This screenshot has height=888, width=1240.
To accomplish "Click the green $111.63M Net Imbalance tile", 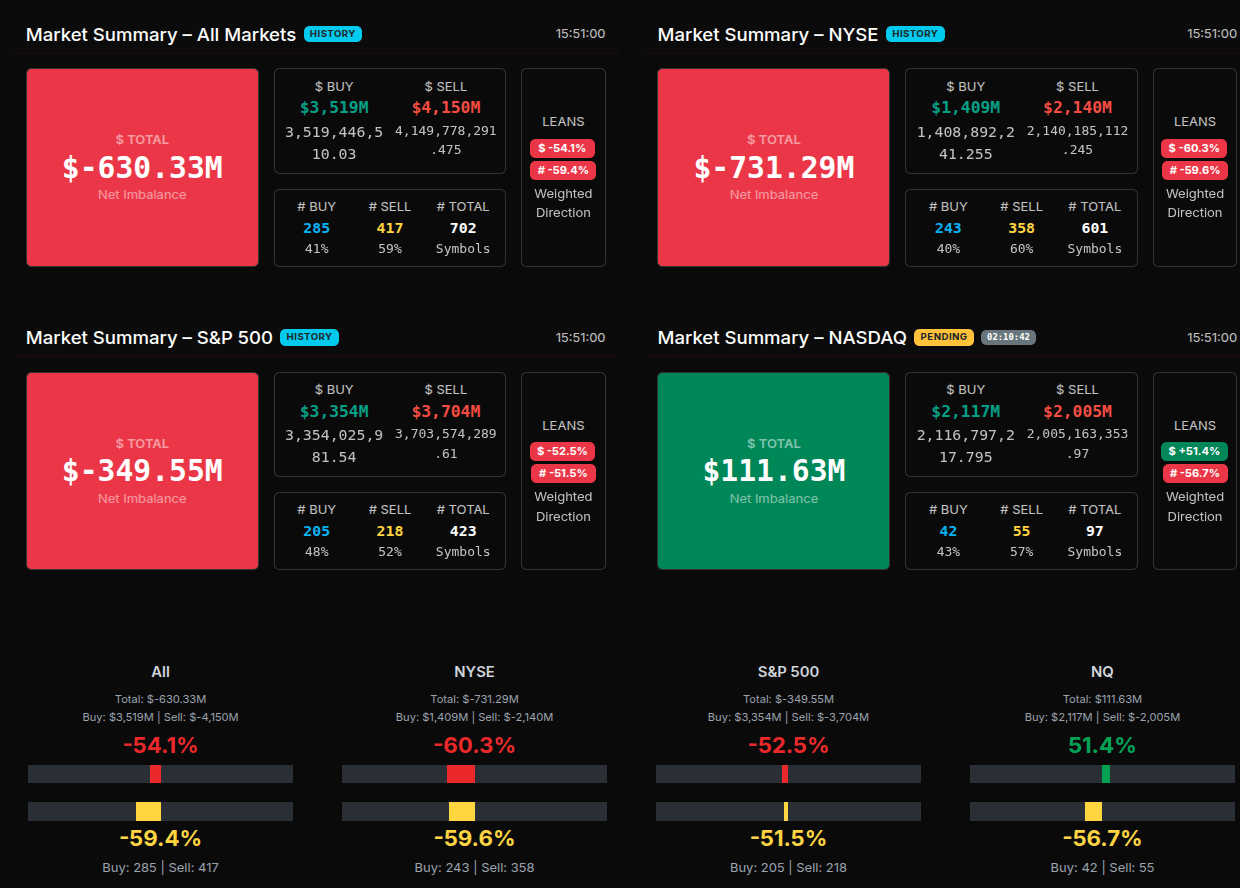I will [x=773, y=470].
